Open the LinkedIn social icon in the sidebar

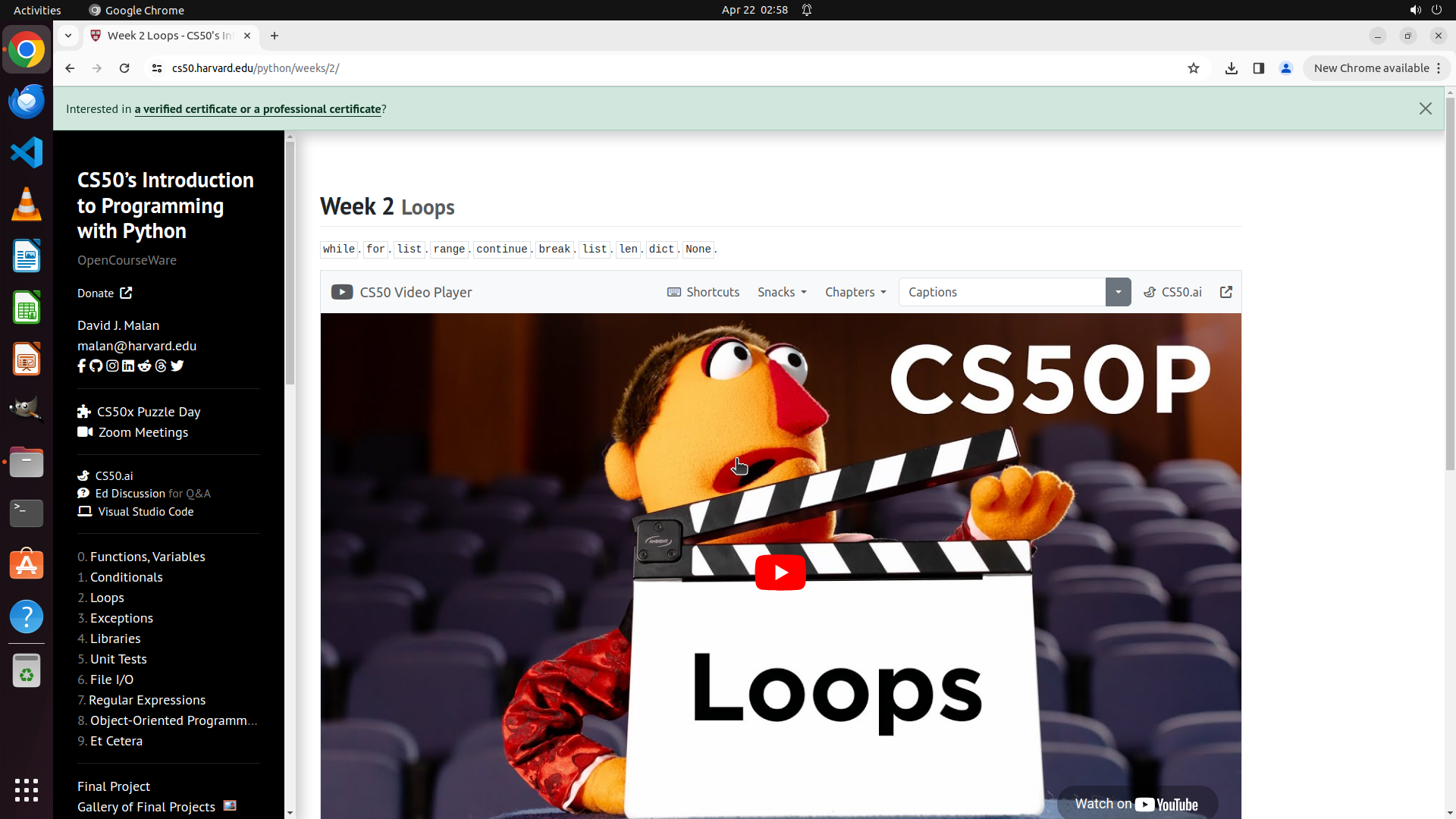point(128,366)
